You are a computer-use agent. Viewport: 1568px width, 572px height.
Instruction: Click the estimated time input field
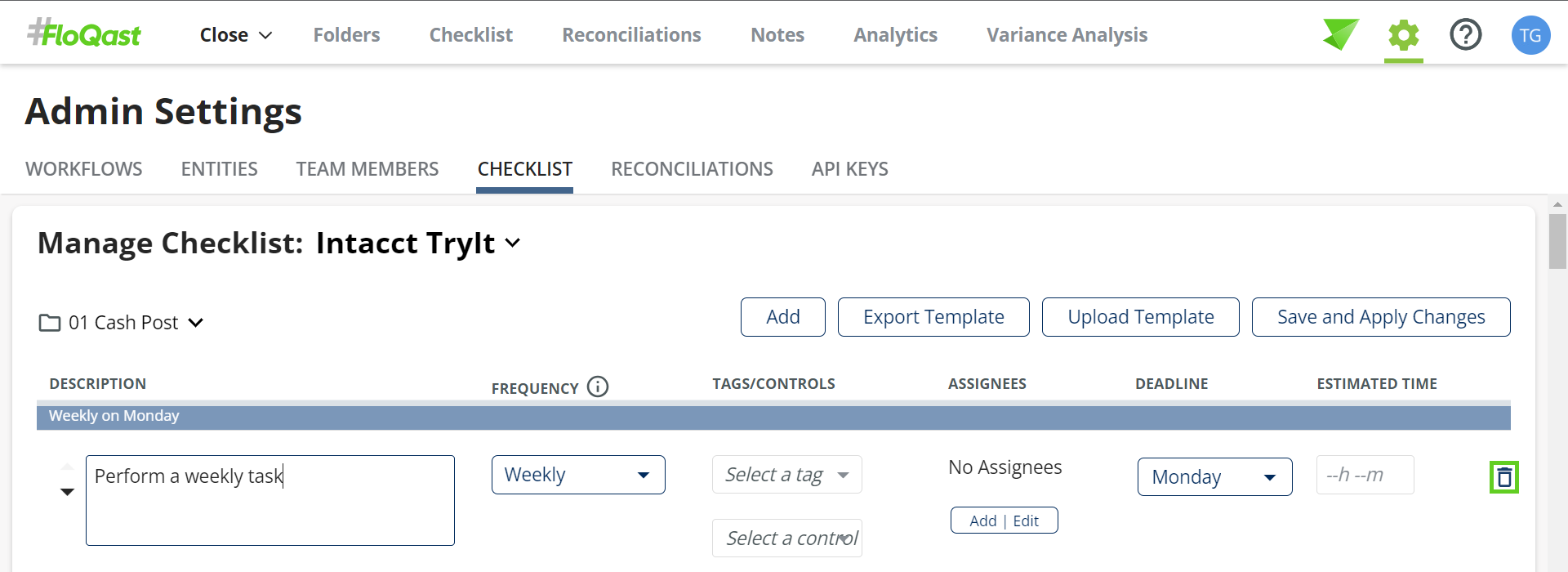1364,475
